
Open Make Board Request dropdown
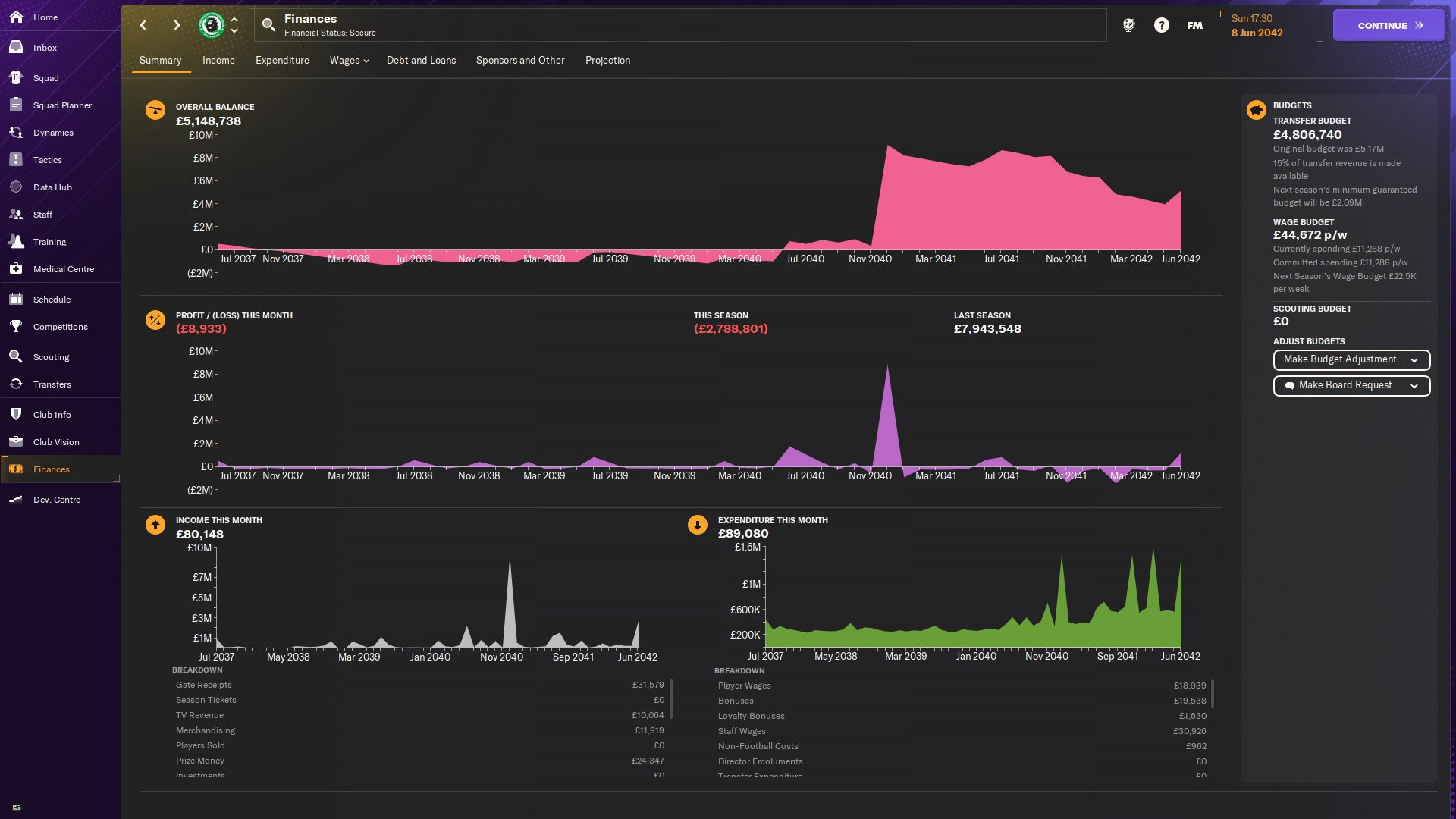1351,385
